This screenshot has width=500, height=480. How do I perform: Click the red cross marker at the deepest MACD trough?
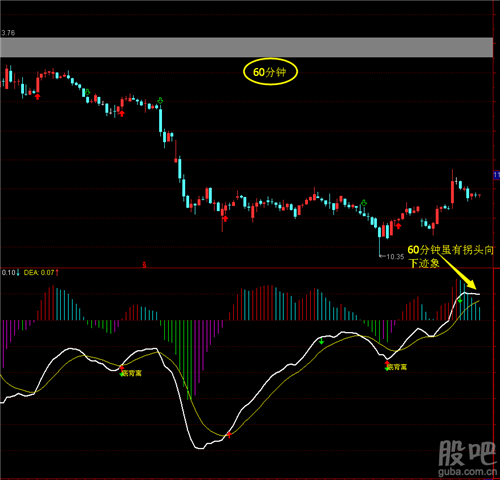[x=229, y=434]
